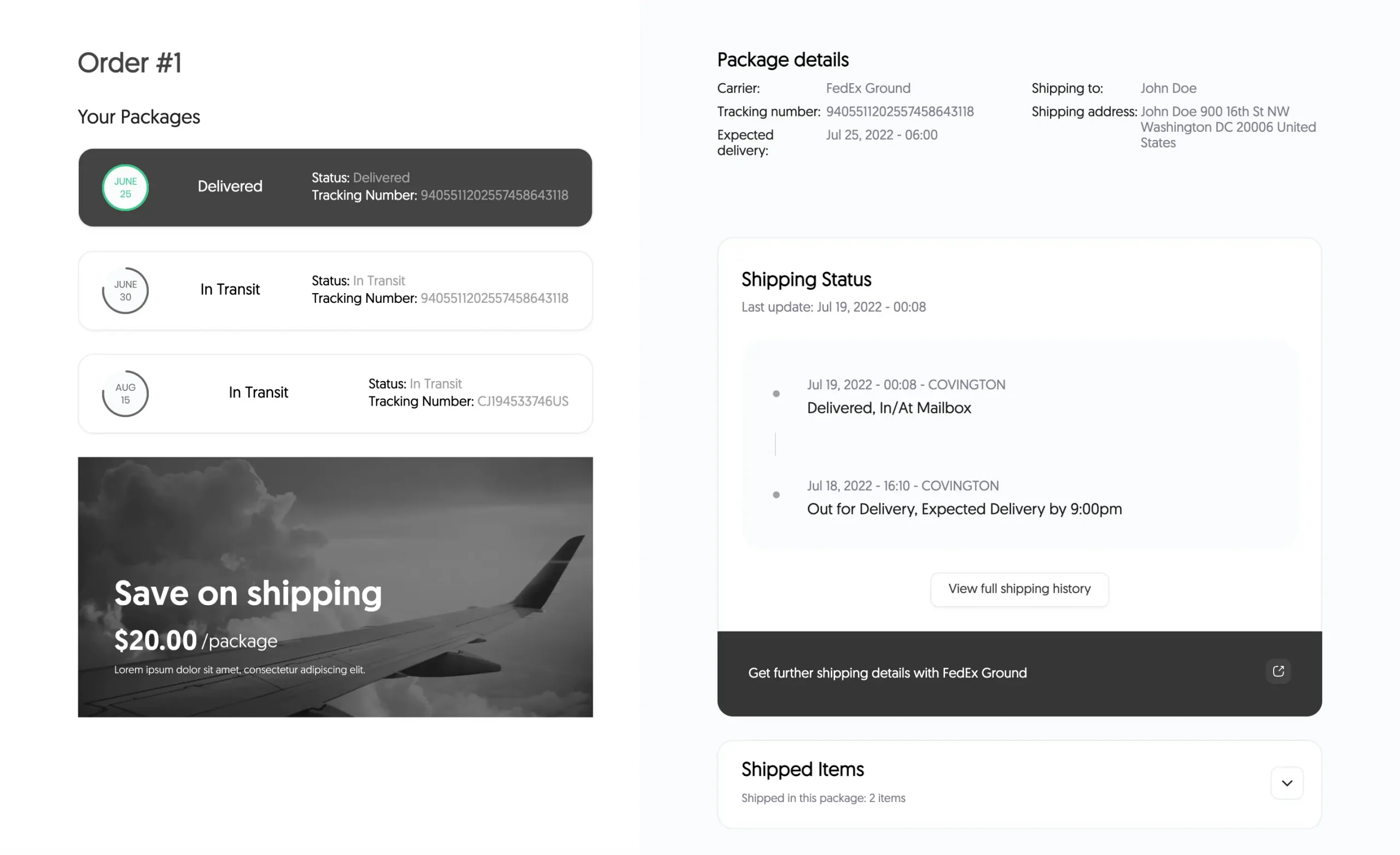Click the Save on shipping banner

(335, 587)
